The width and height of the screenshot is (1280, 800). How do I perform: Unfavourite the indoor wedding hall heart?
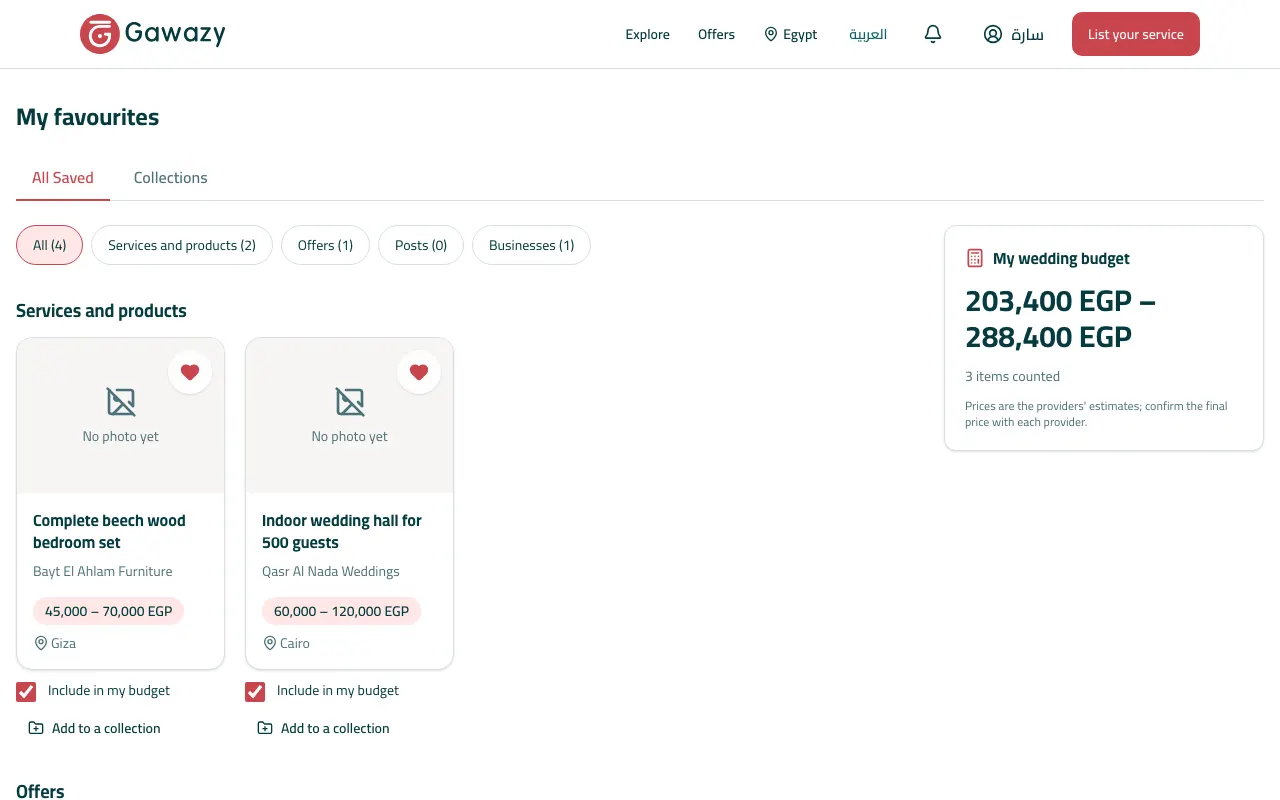(x=419, y=372)
